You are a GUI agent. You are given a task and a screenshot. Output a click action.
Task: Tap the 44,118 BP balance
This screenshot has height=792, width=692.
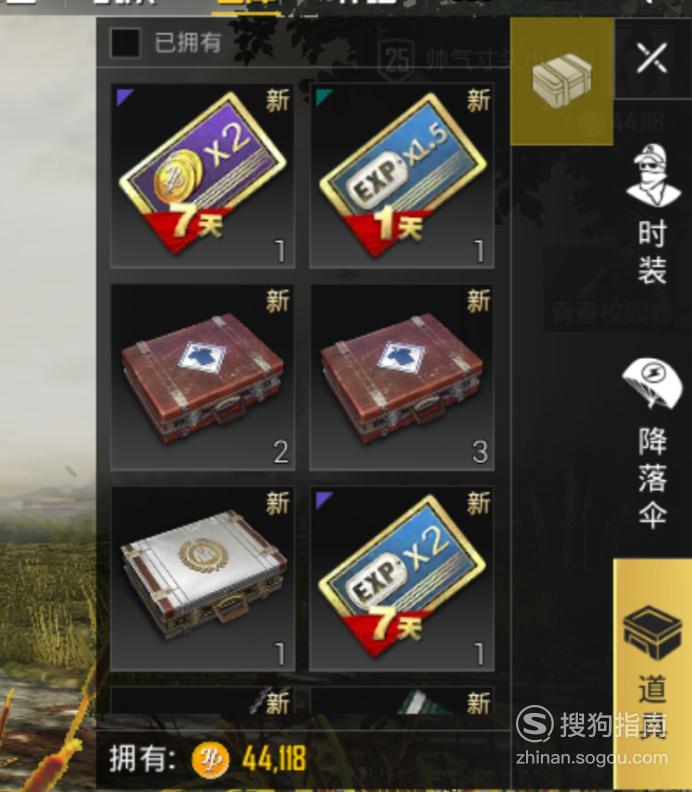274,759
